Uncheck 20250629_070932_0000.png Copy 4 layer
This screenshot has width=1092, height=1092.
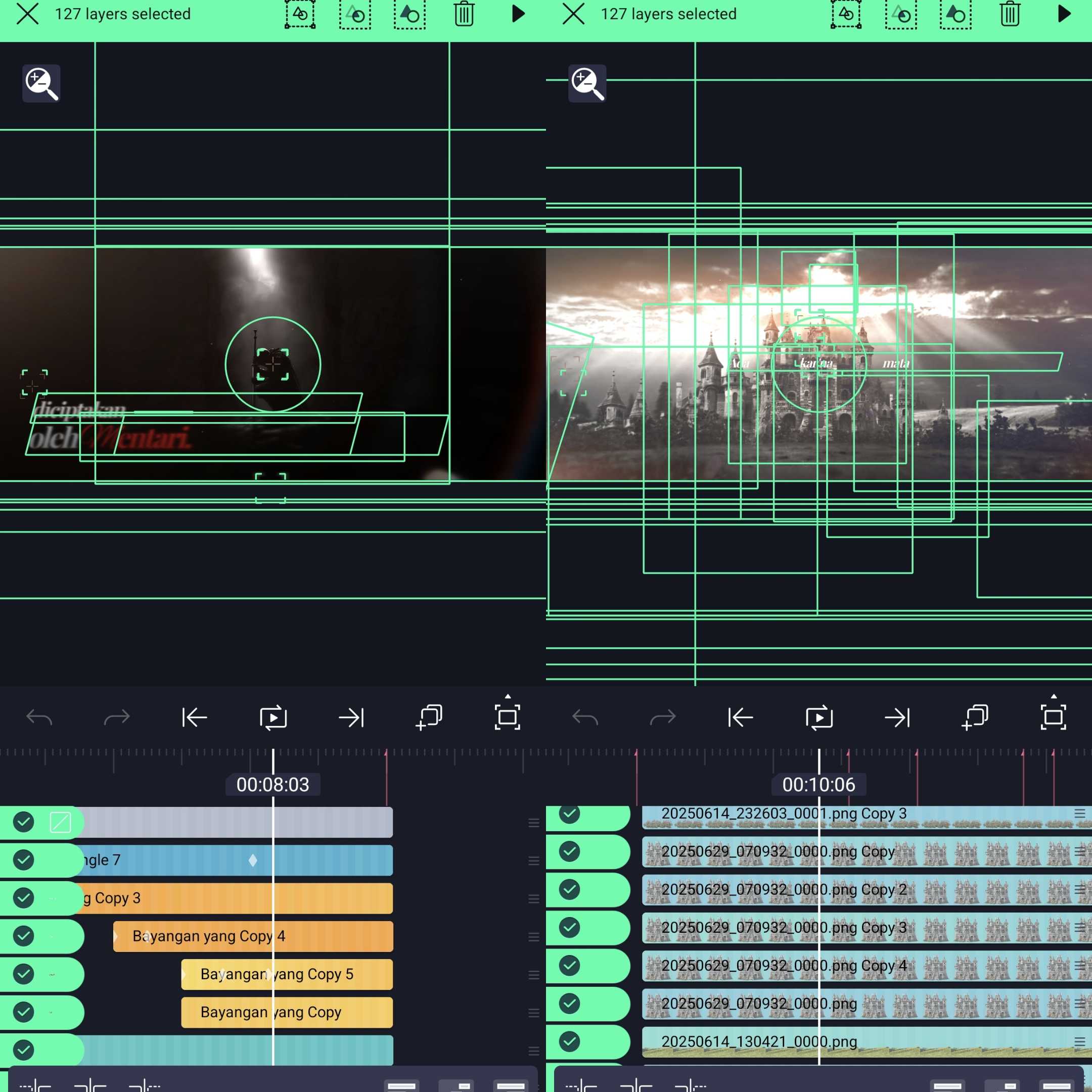coord(570,965)
